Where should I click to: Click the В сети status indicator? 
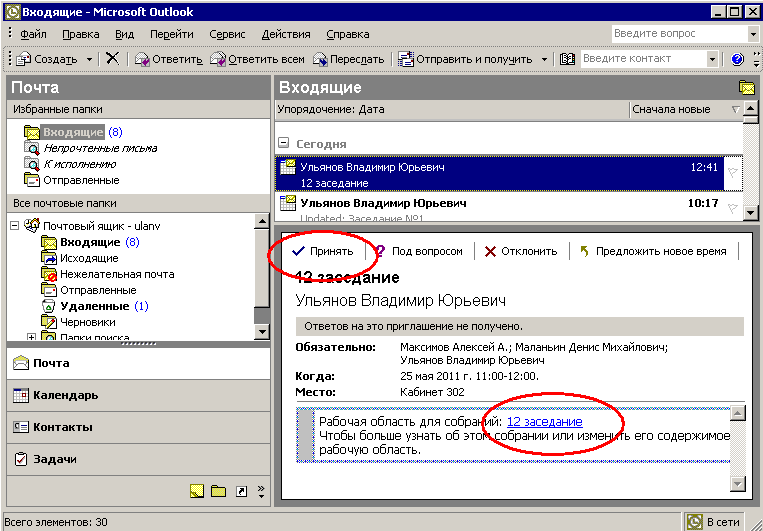coord(714,522)
